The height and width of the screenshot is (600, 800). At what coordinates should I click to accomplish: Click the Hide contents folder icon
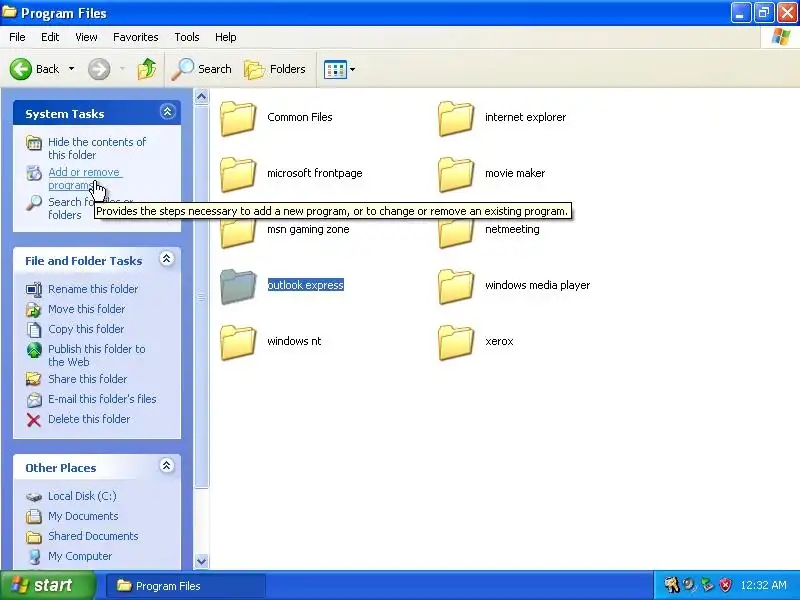click(34, 143)
